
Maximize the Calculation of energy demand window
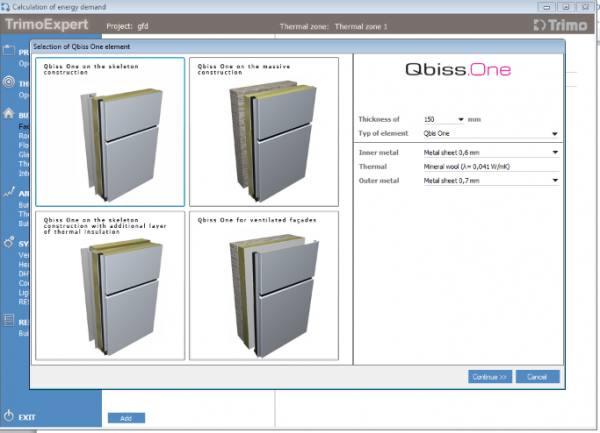(x=566, y=7)
